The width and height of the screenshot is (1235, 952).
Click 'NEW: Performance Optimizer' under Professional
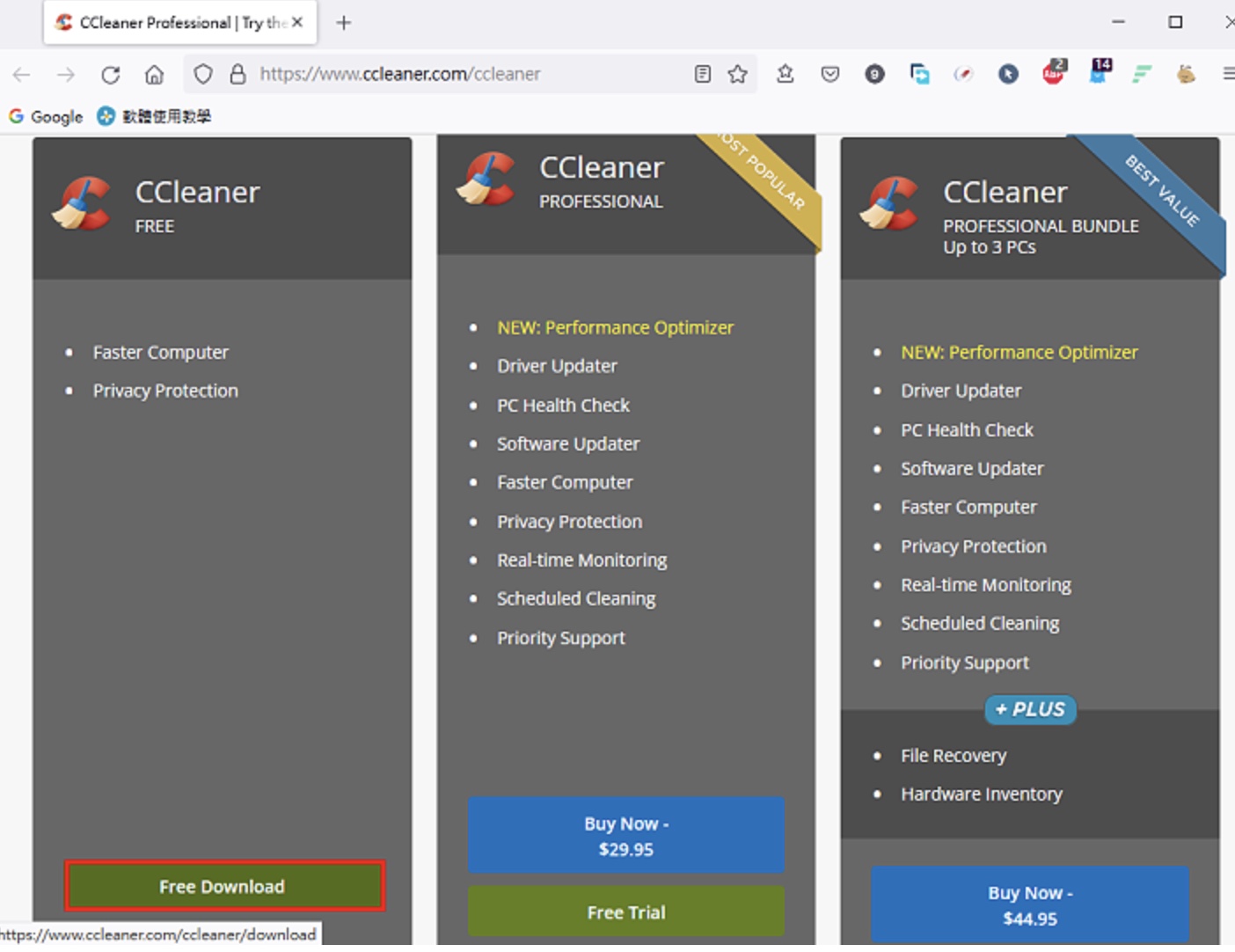click(615, 327)
